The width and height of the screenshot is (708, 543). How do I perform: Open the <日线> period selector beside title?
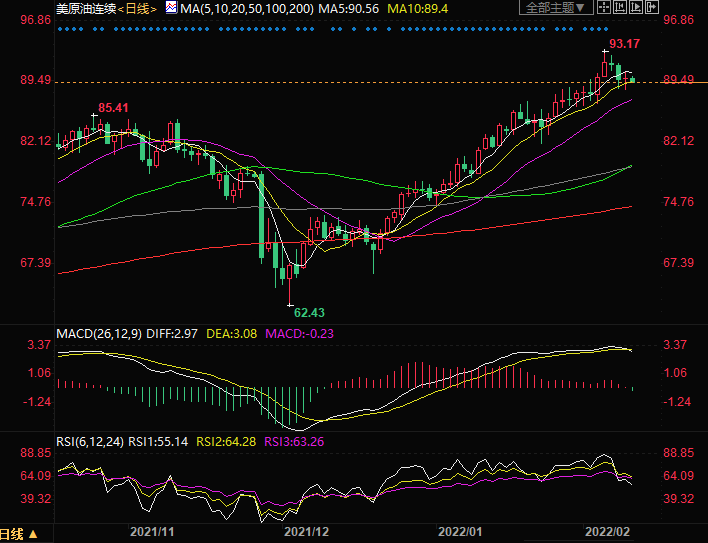click(x=138, y=8)
